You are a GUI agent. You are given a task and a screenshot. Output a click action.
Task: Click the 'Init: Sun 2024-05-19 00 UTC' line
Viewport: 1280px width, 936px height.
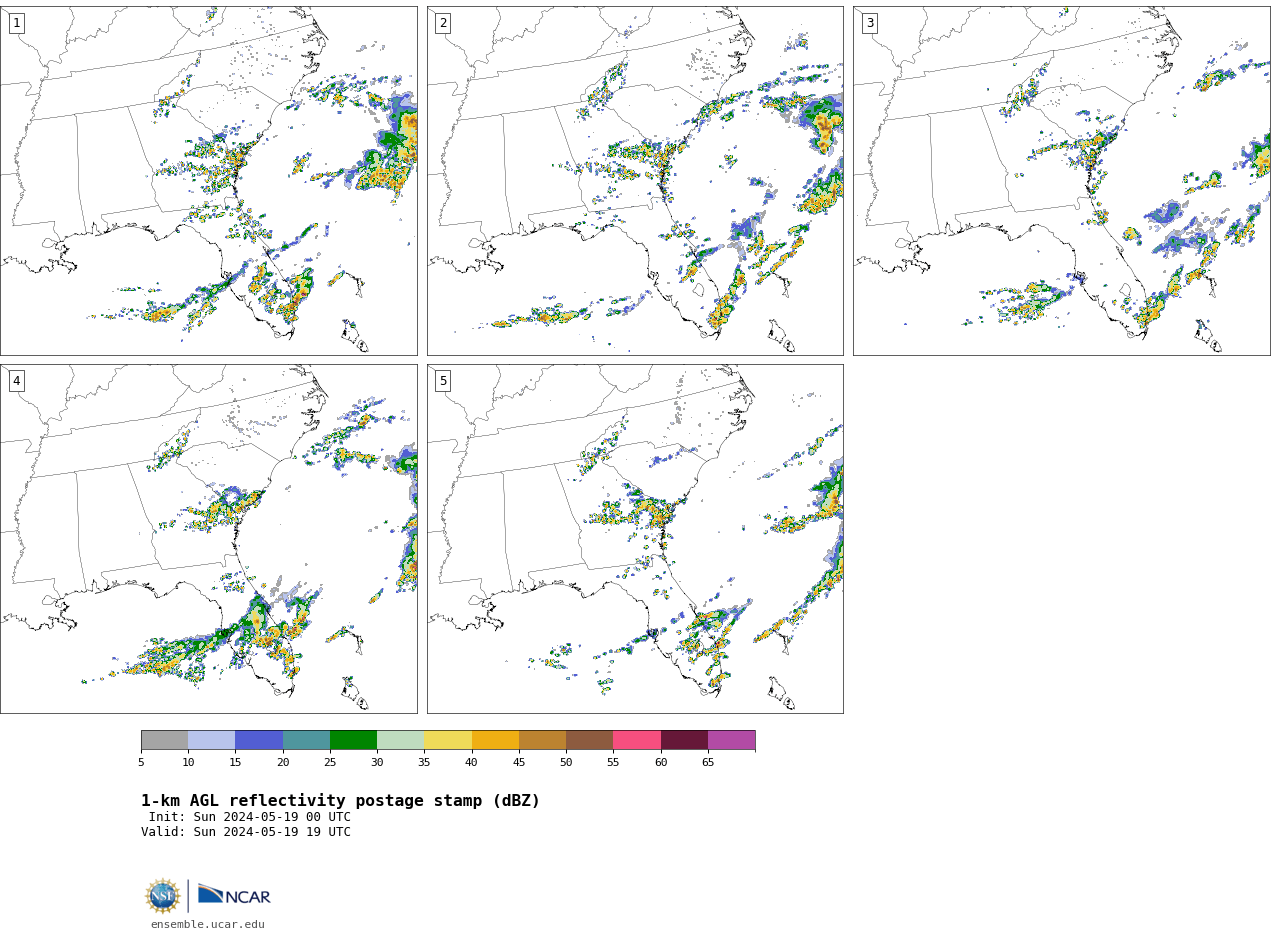[x=250, y=817]
